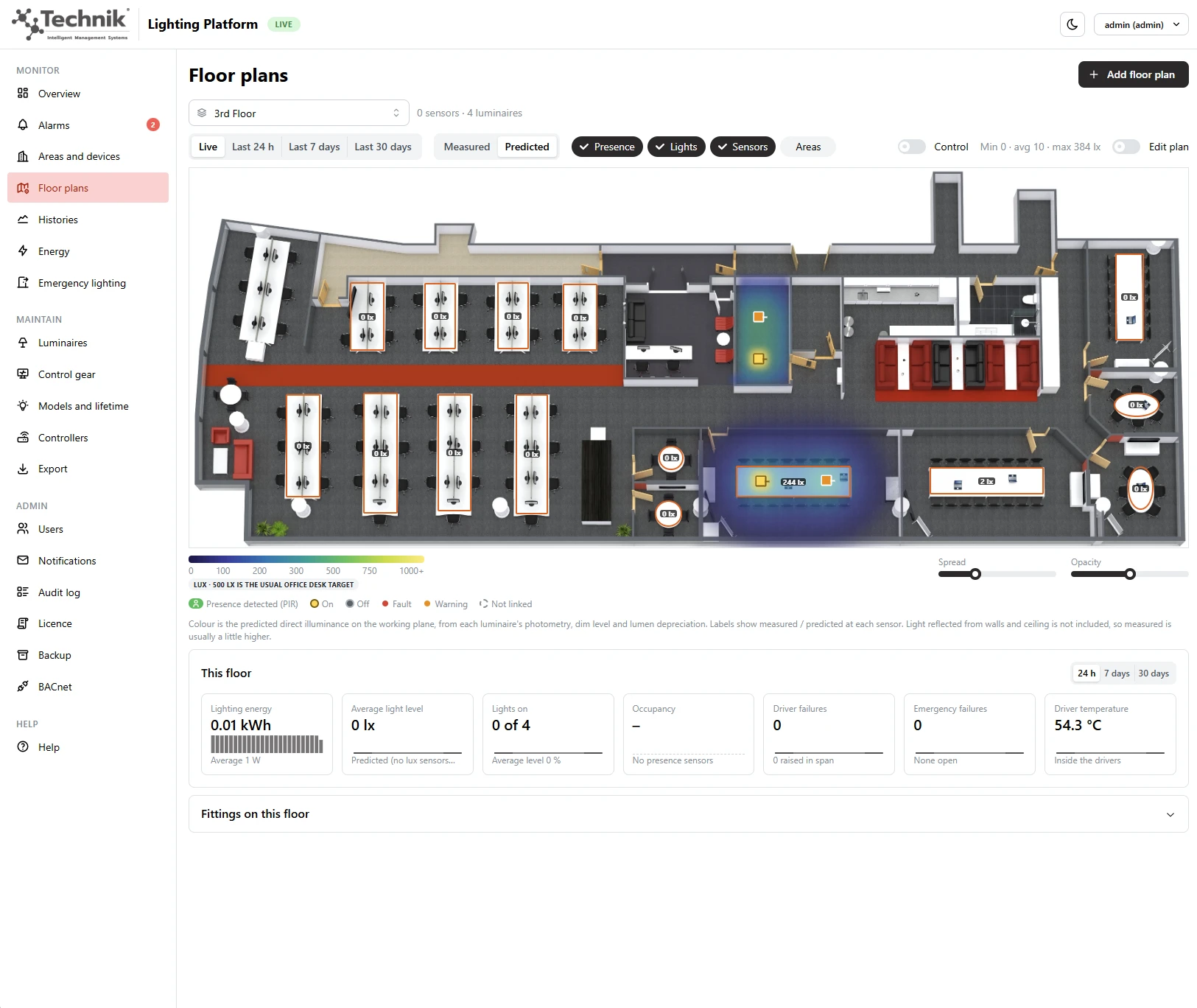The image size is (1197, 1008).
Task: Click the Add floor plan button
Action: point(1133,74)
